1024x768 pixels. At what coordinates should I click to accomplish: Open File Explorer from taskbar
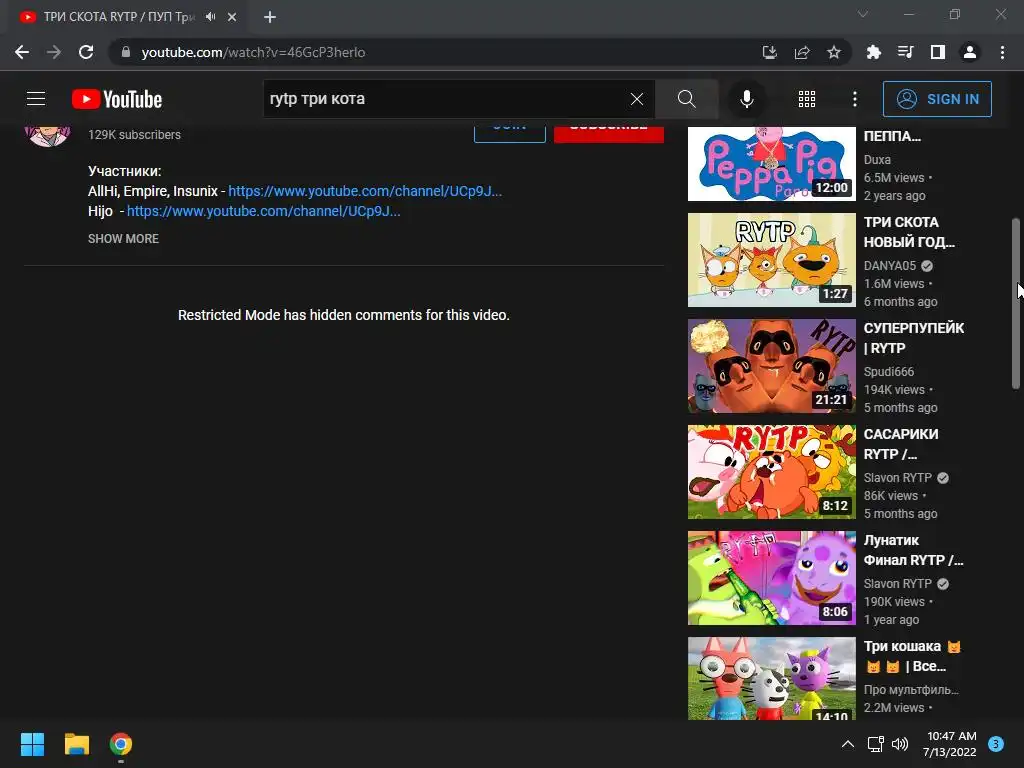point(76,744)
